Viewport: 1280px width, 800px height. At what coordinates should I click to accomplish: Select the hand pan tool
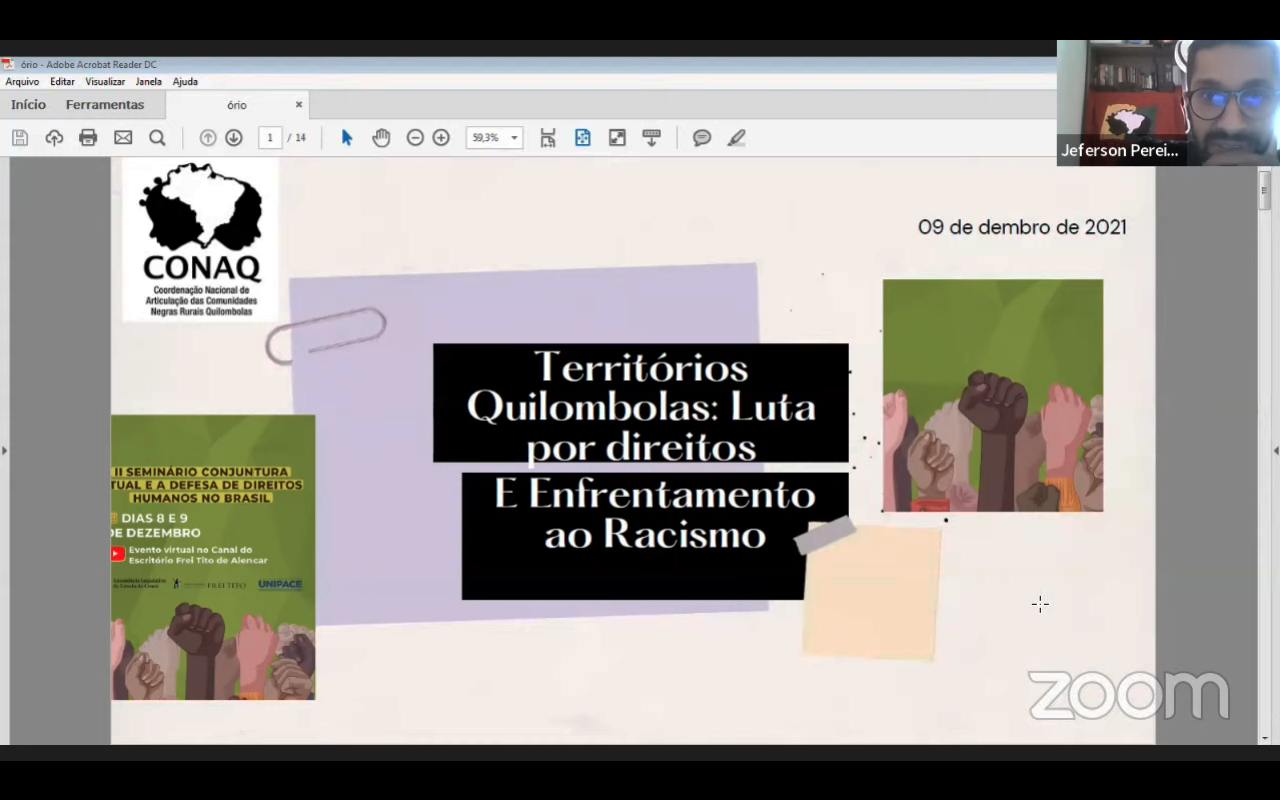point(381,138)
